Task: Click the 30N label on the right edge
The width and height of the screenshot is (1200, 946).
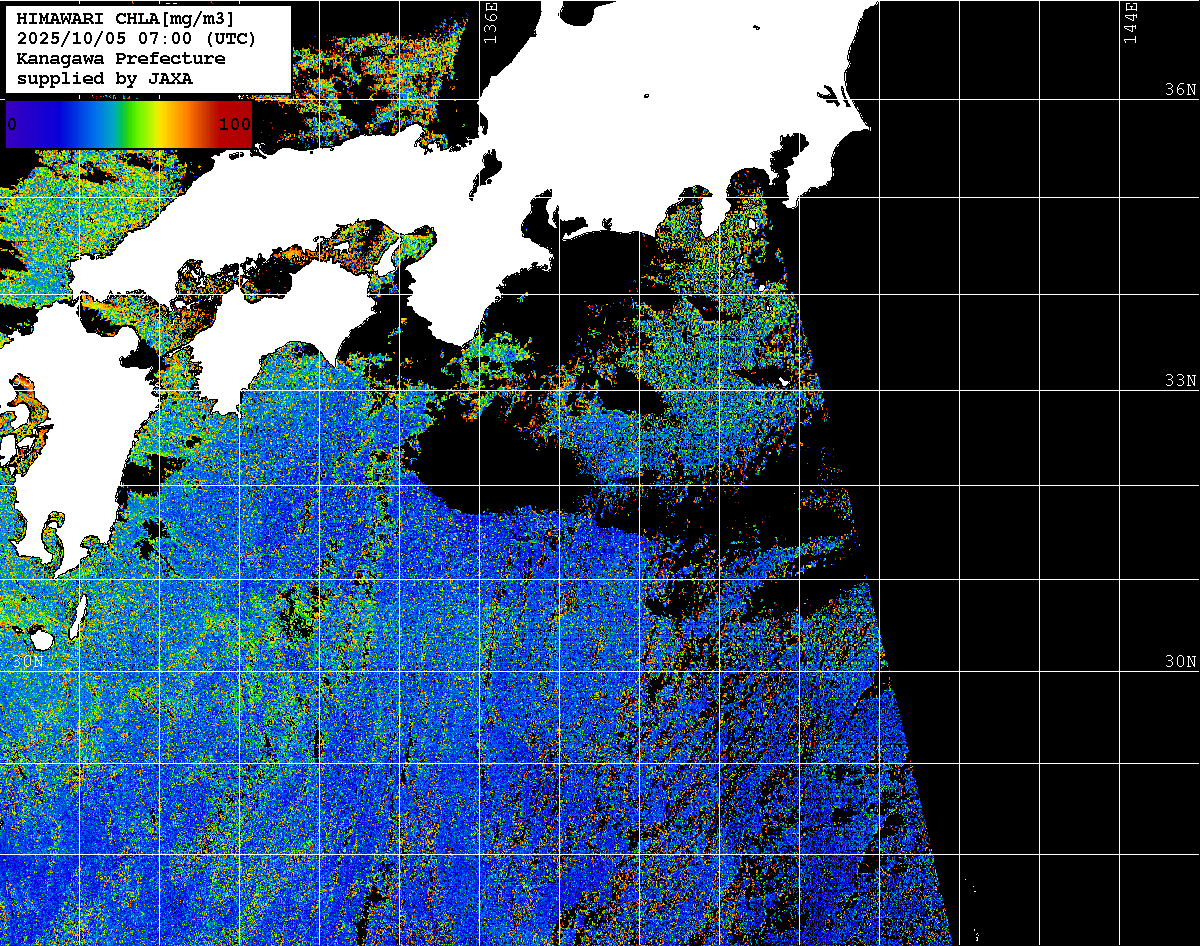Action: [x=1180, y=661]
